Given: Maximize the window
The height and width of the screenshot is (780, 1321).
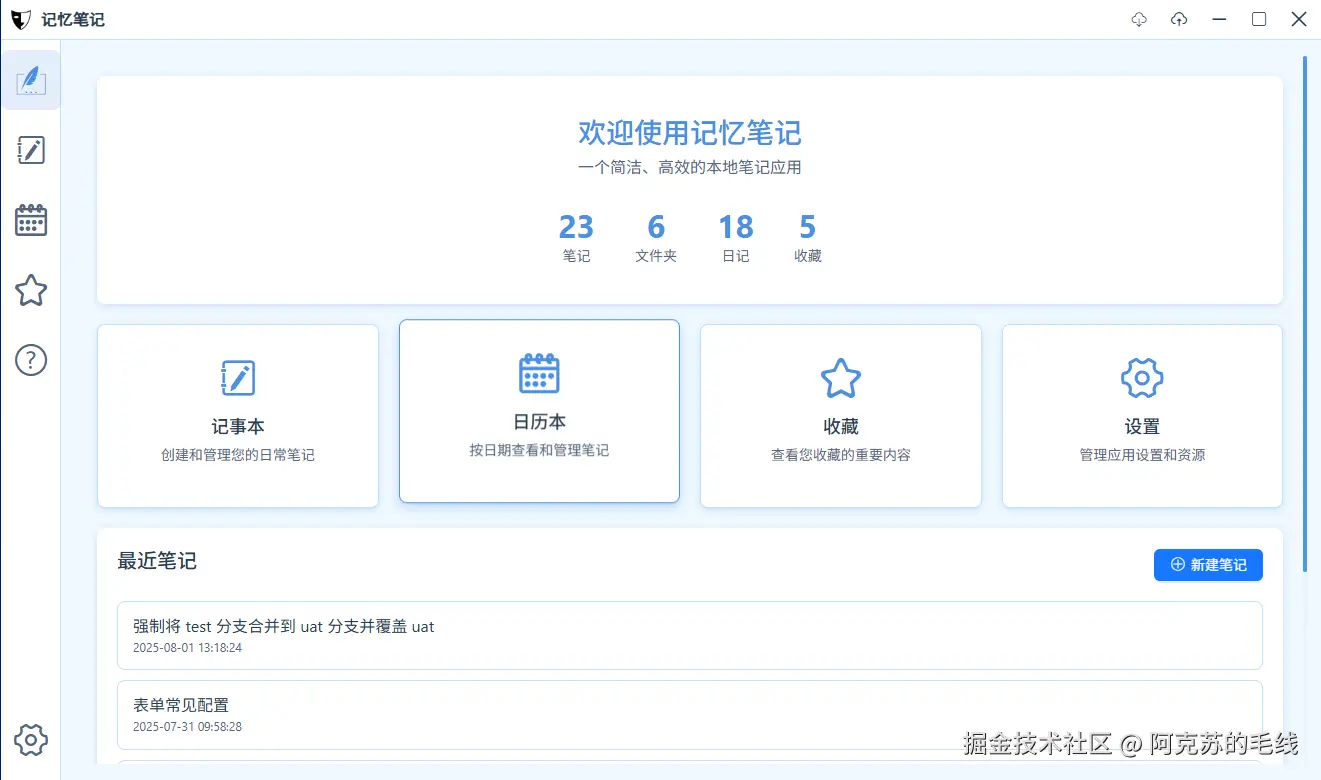Looking at the screenshot, I should tap(1259, 19).
